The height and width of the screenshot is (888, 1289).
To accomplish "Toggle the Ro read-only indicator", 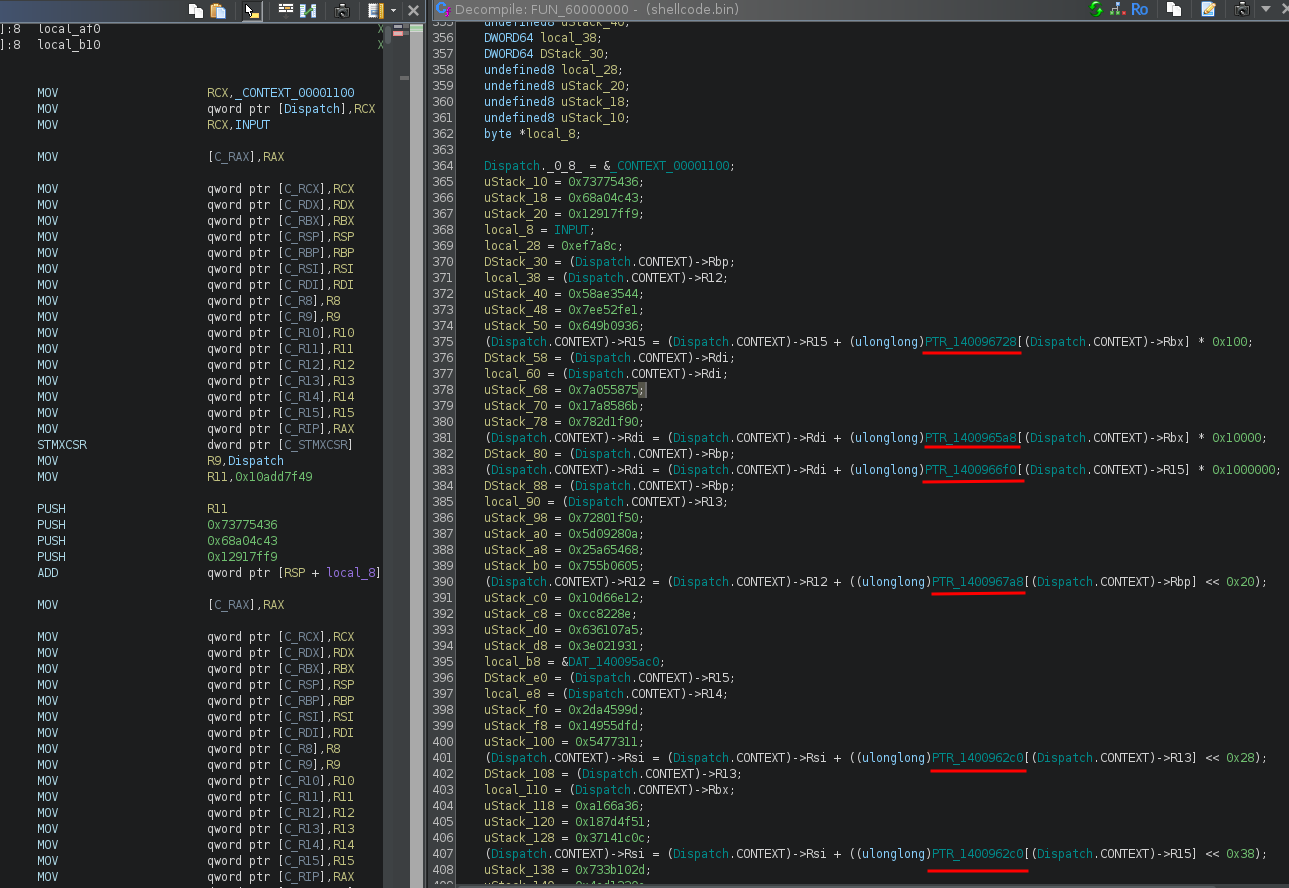I will (x=1139, y=9).
